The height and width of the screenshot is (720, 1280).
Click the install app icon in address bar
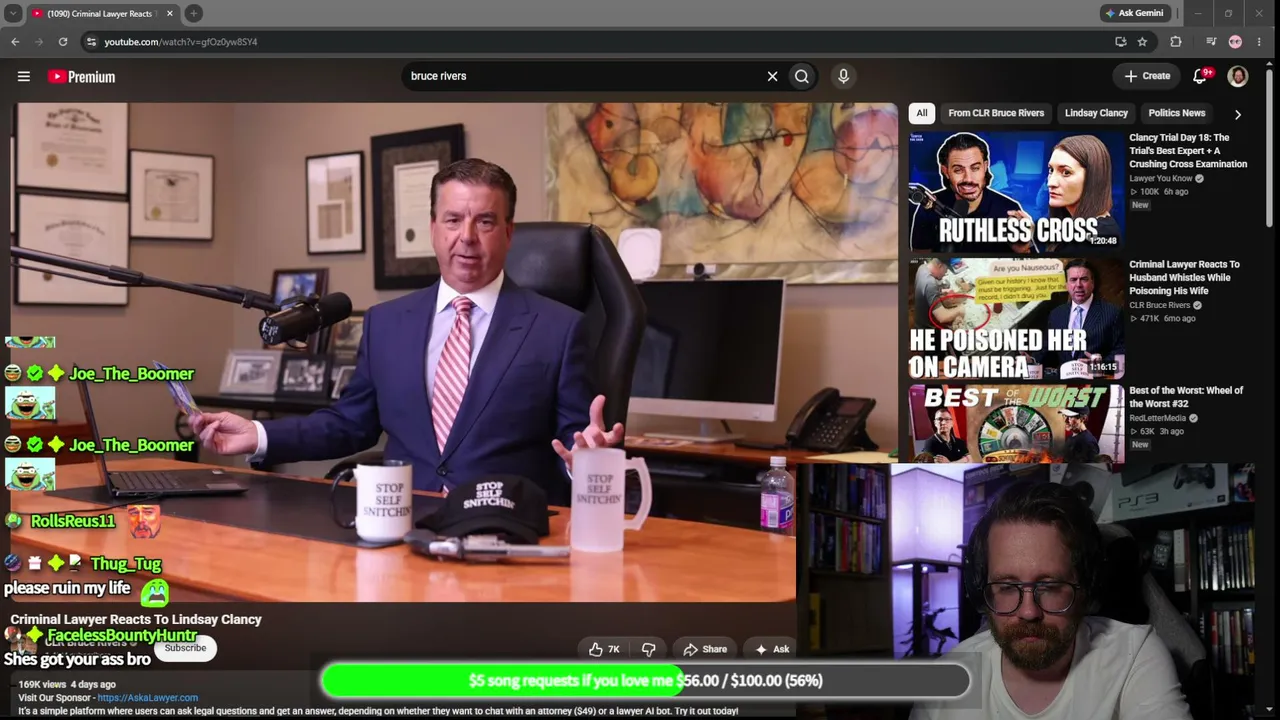coord(1120,42)
